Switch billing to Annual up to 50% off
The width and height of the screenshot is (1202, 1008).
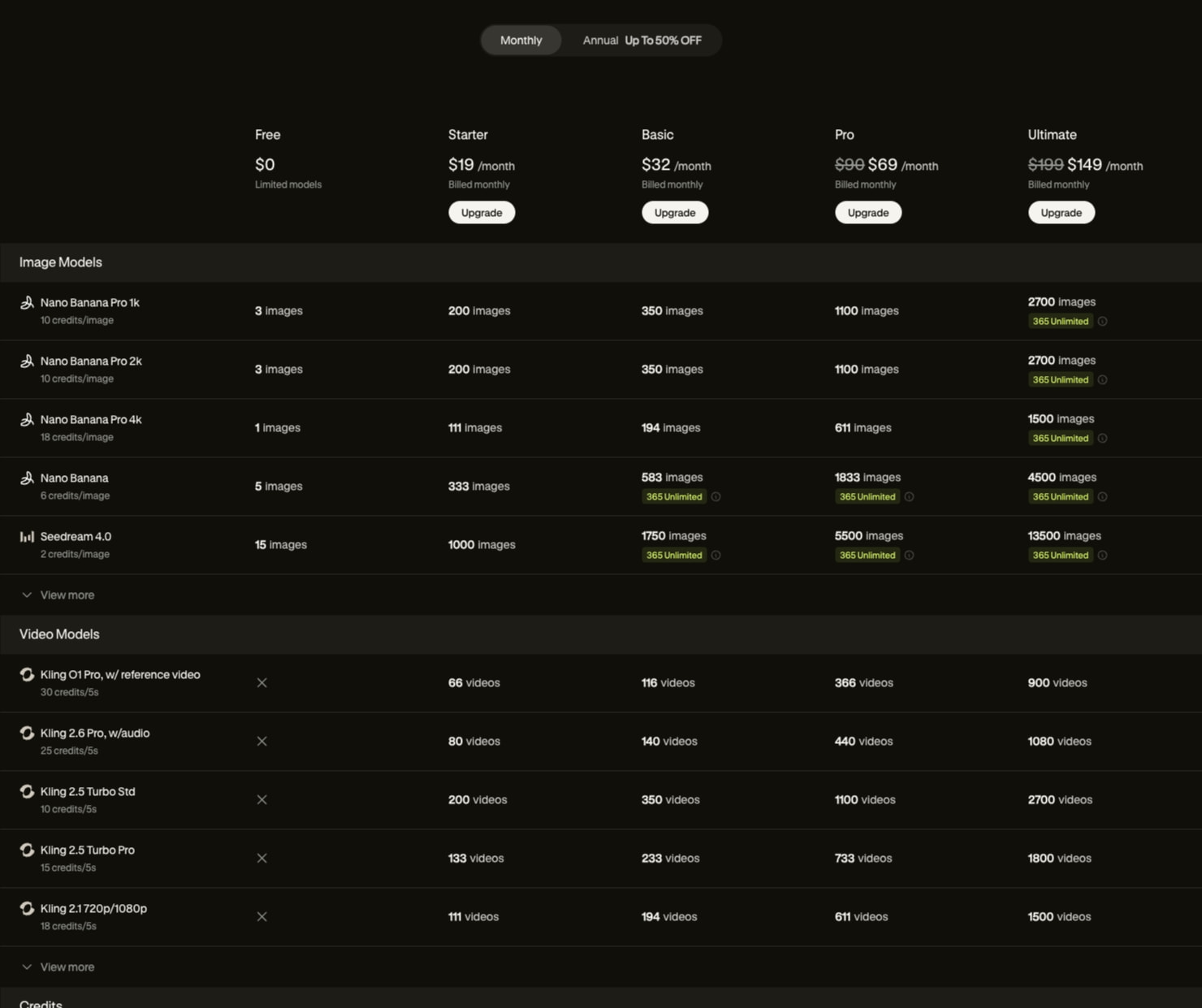click(x=642, y=40)
